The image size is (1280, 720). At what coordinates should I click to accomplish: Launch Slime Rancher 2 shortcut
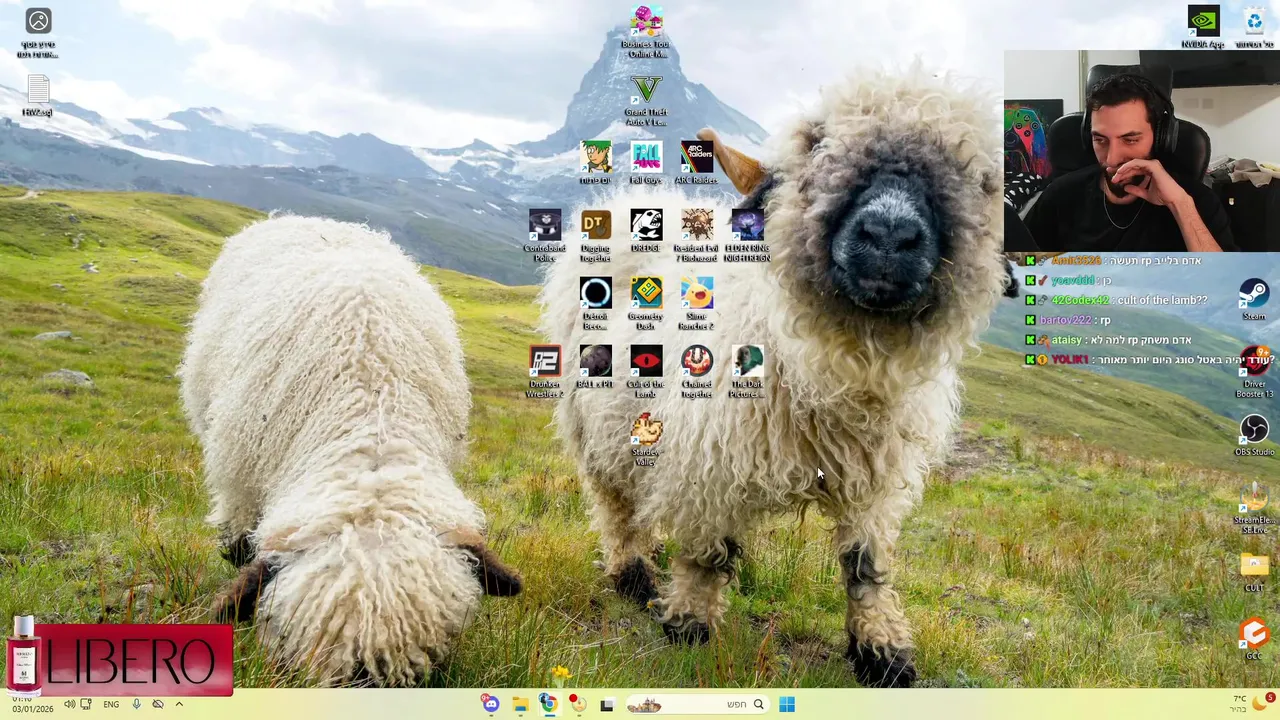coord(697,304)
